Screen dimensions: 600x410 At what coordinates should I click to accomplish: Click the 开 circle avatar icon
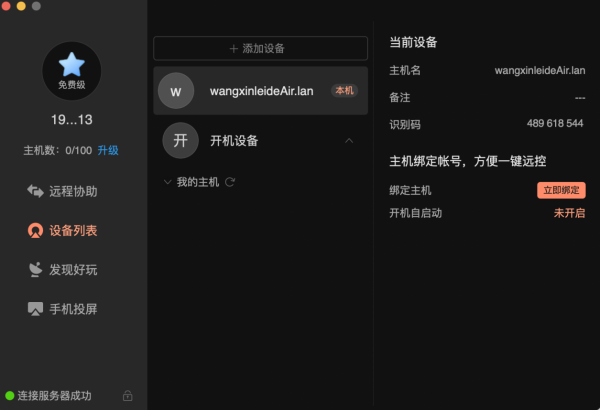pos(181,140)
